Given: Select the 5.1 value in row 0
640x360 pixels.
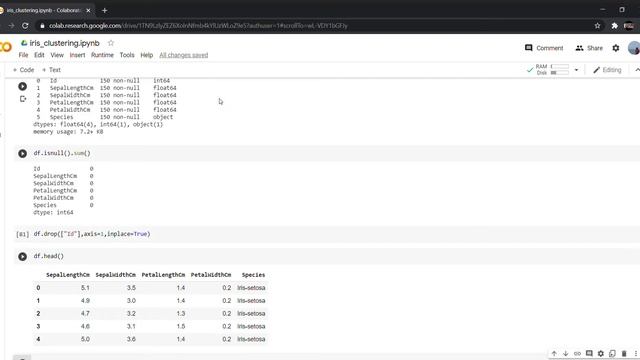Looking at the screenshot, I should pyautogui.click(x=85, y=288).
